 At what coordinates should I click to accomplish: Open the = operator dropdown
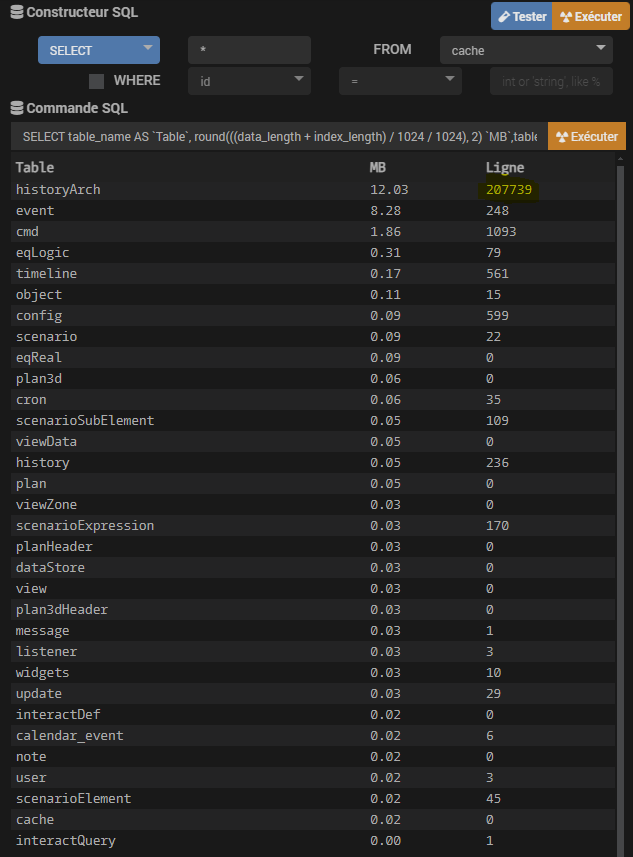coord(400,81)
